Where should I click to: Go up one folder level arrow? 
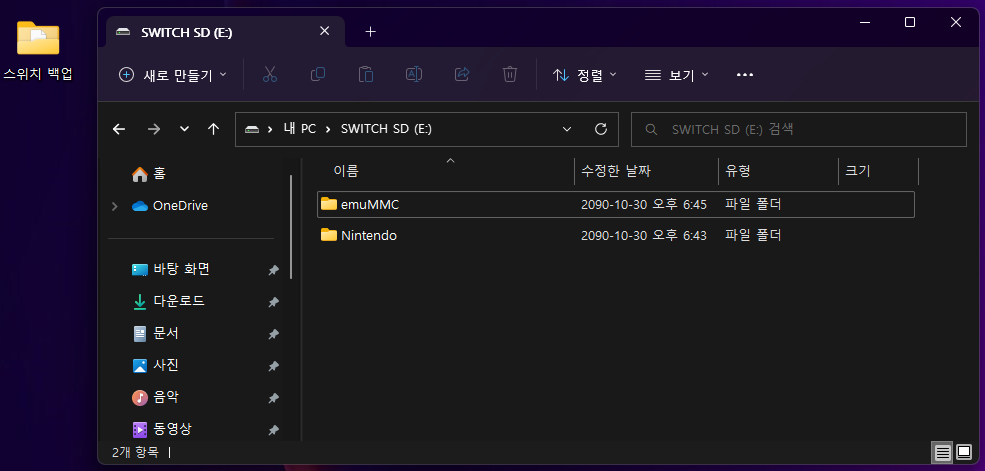pos(214,129)
